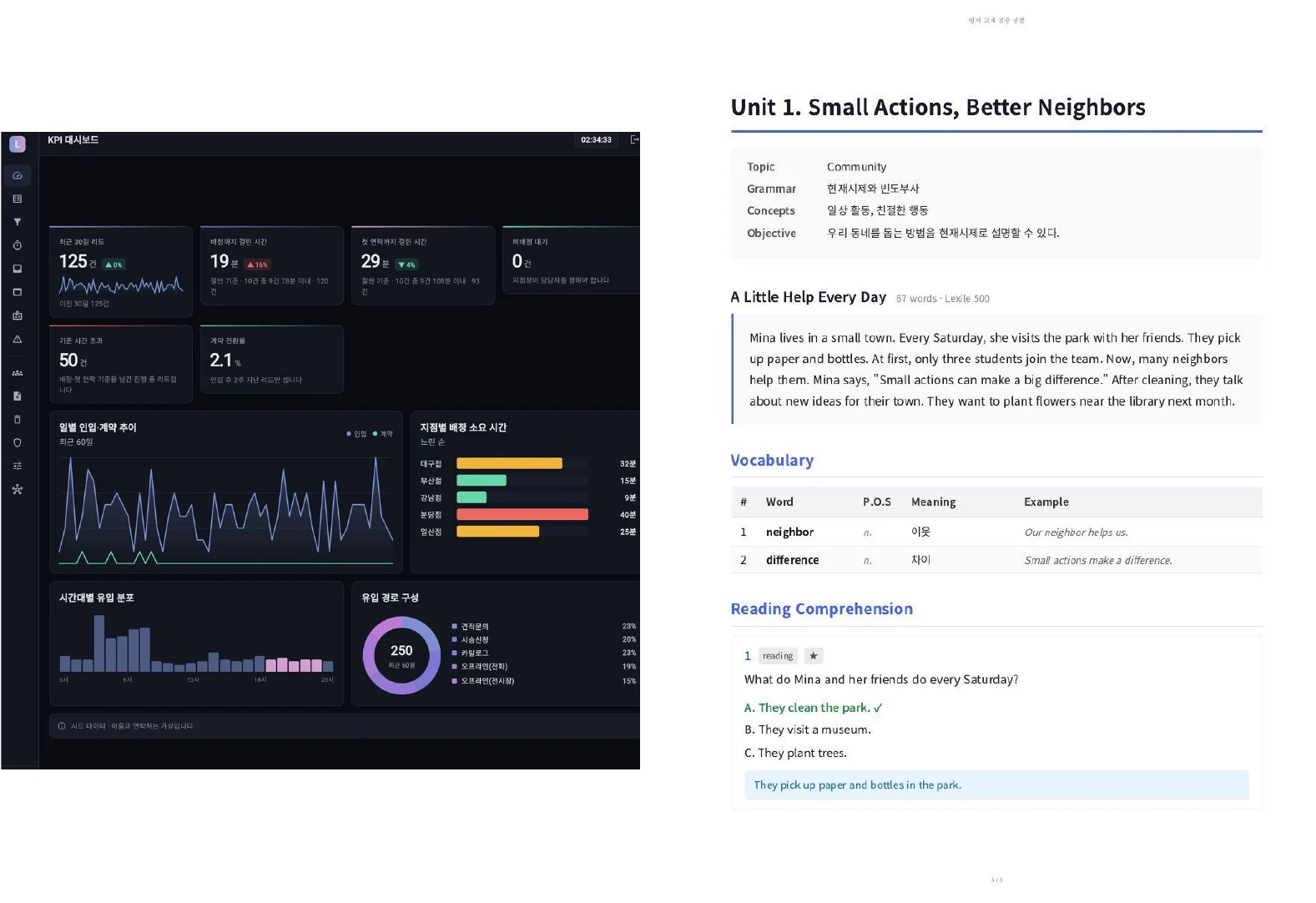Image resolution: width=1316 pixels, height=903 pixels.
Task: Click the word 'neighbor' in vocabulary table
Action: pos(789,532)
